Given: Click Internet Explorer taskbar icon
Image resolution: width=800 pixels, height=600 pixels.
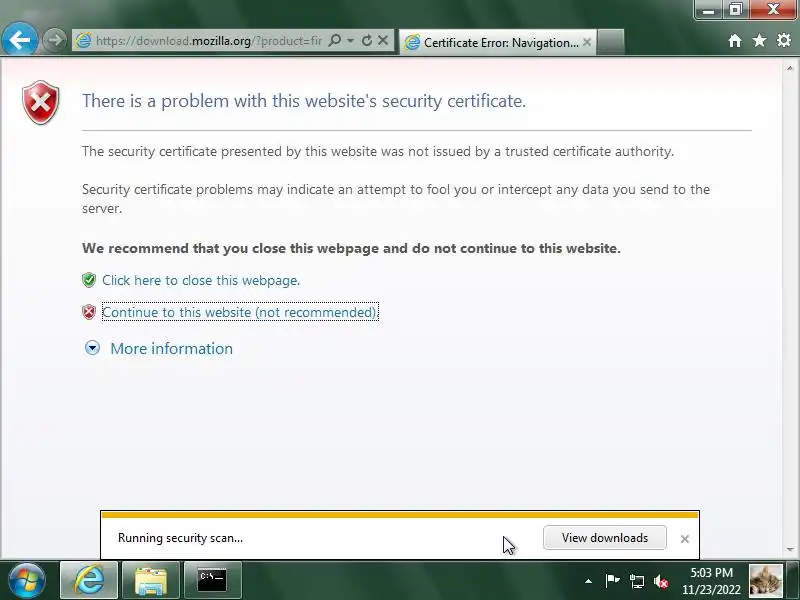Looking at the screenshot, I should pyautogui.click(x=89, y=580).
